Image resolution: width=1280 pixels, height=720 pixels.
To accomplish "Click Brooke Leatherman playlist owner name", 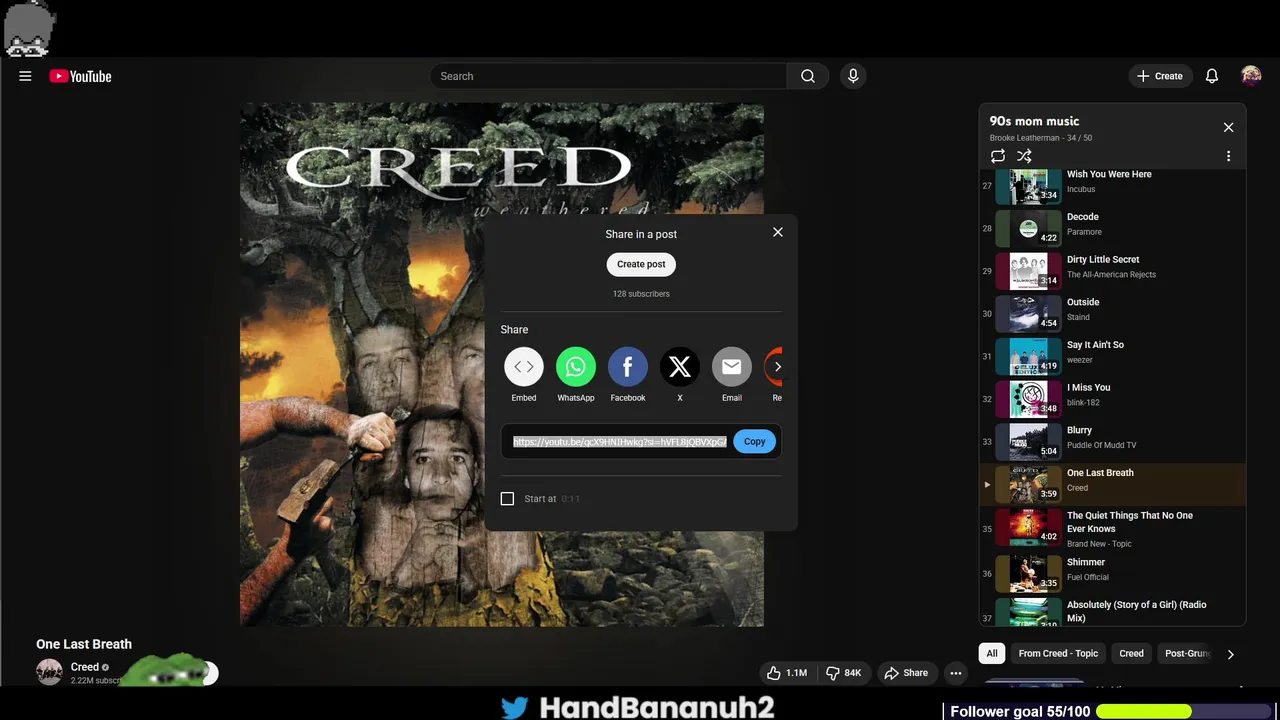I will tap(1026, 138).
